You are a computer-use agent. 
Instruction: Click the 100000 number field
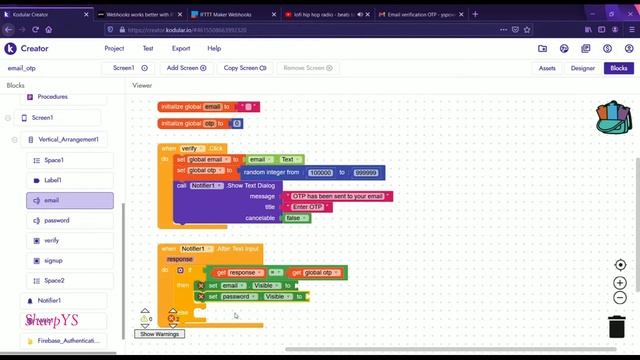320,173
